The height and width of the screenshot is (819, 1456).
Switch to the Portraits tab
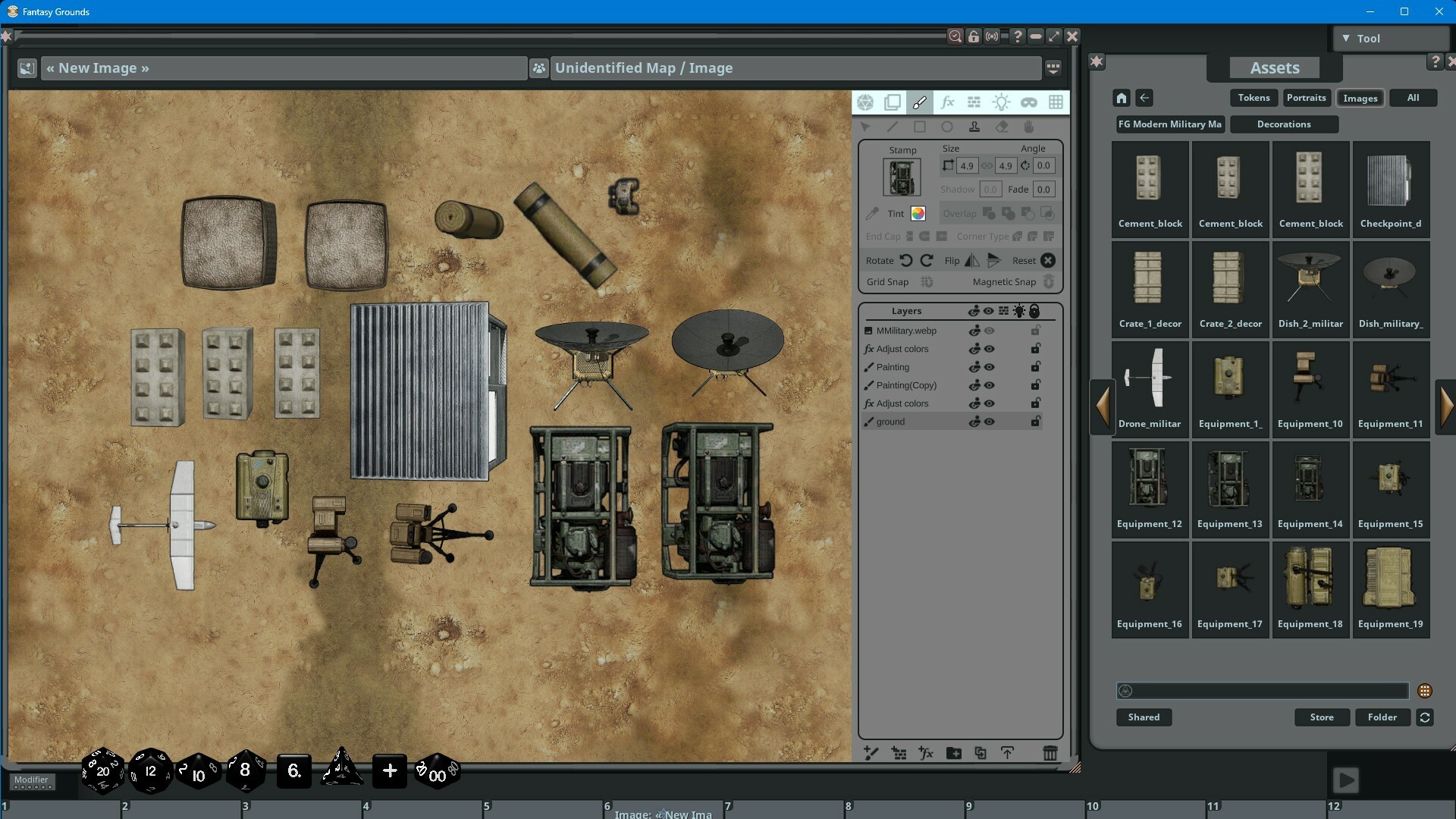click(x=1306, y=97)
